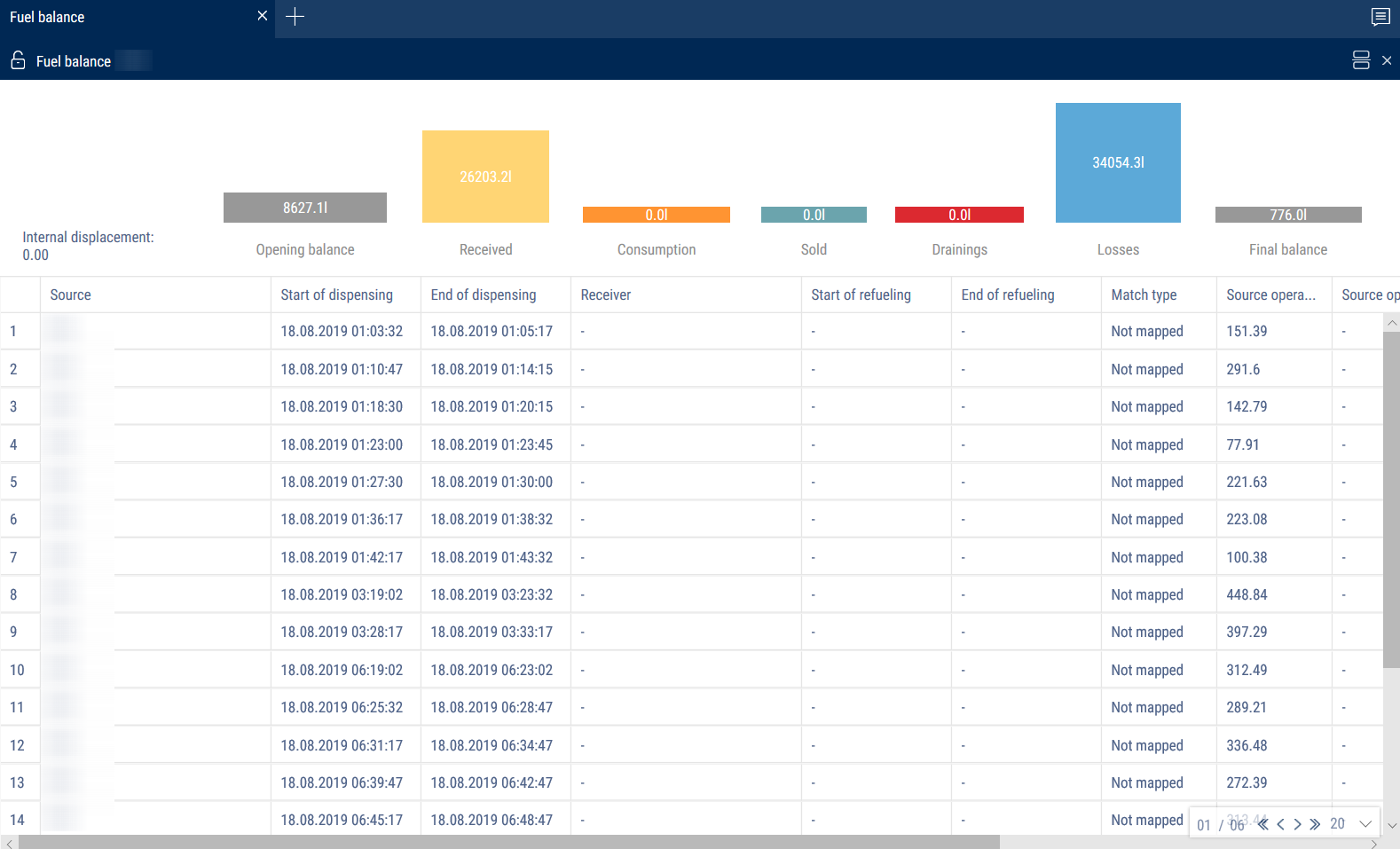Click the yellow Received bar 26203.2l

[x=485, y=177]
